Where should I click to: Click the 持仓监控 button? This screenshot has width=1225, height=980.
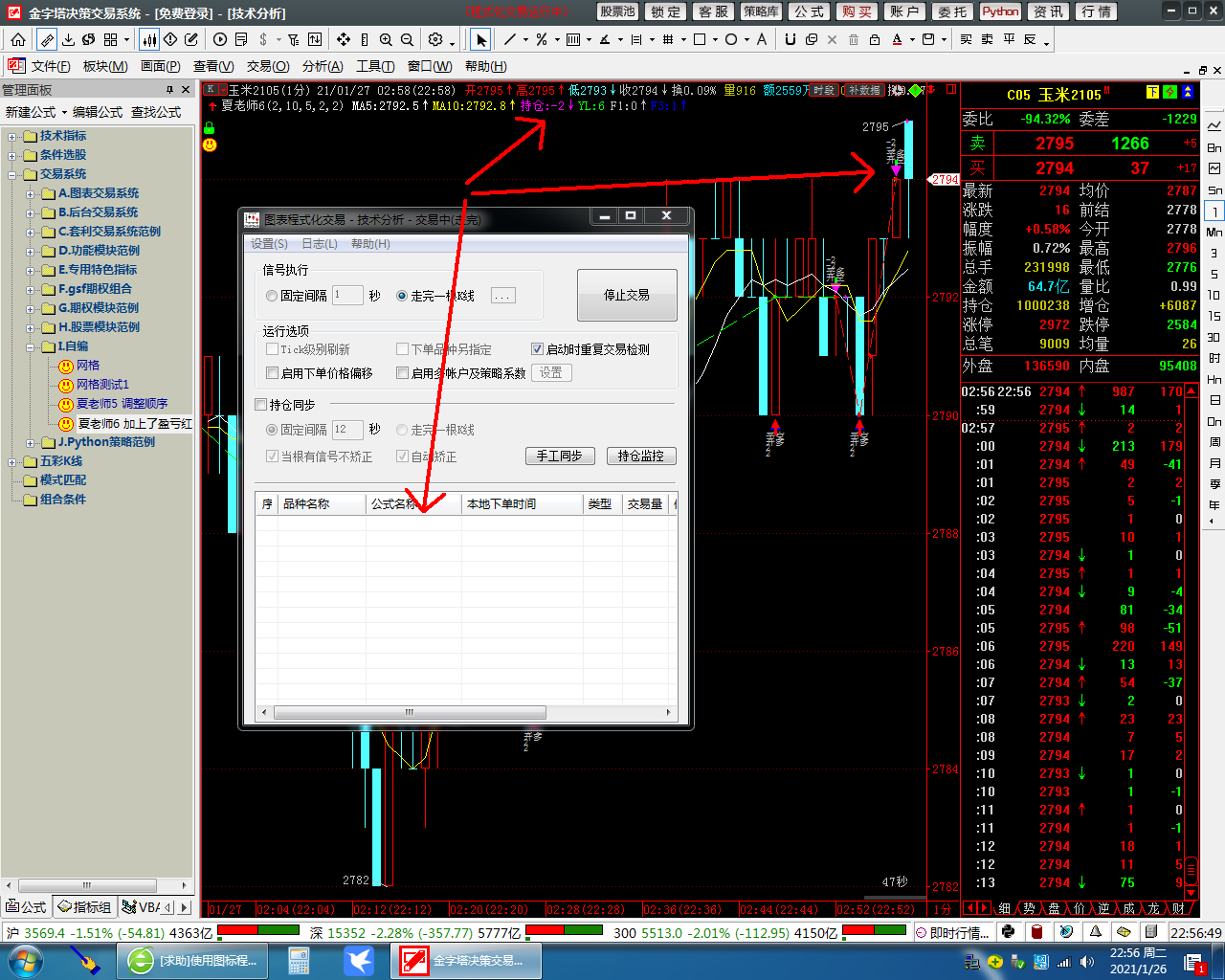[641, 457]
